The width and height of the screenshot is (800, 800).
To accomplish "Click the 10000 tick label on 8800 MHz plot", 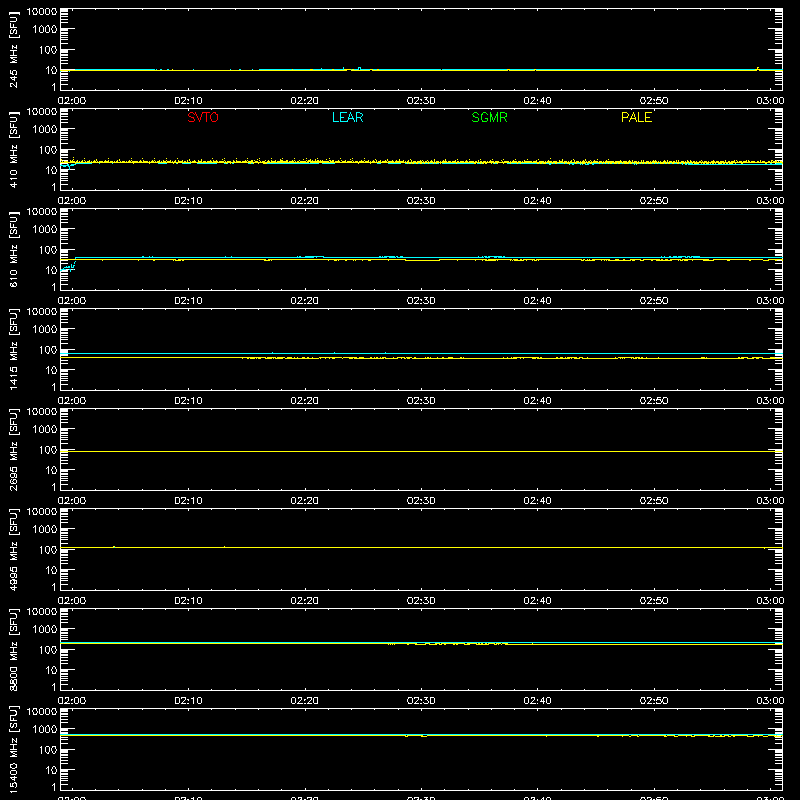I will point(42,612).
